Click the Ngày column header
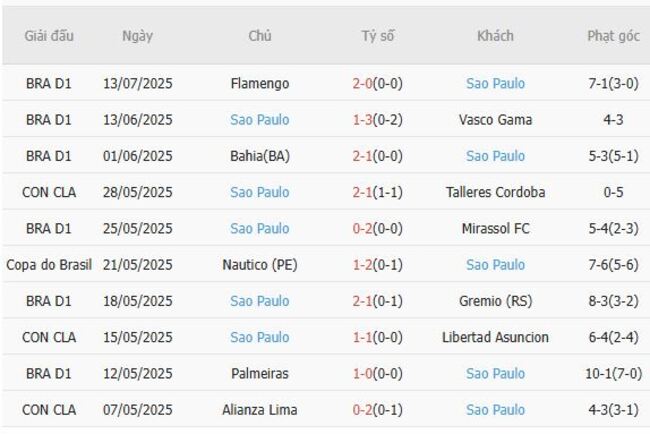 tap(137, 36)
